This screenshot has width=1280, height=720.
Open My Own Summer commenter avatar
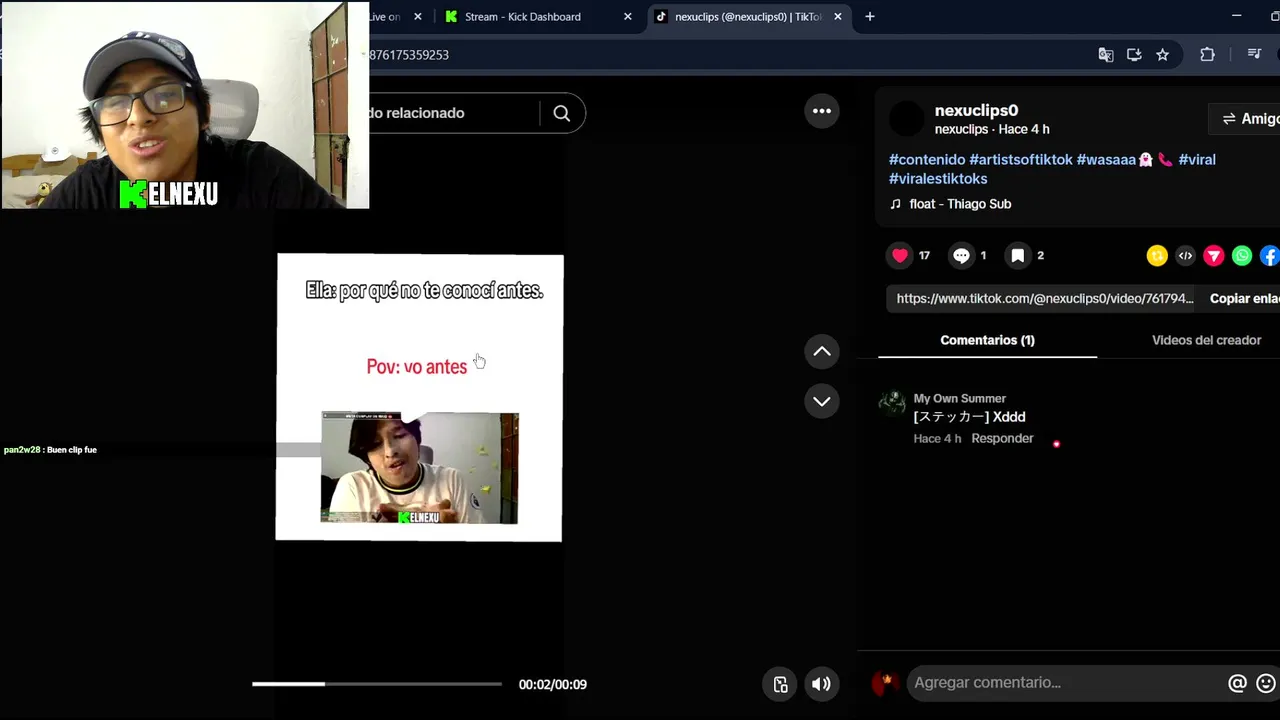[x=891, y=404]
